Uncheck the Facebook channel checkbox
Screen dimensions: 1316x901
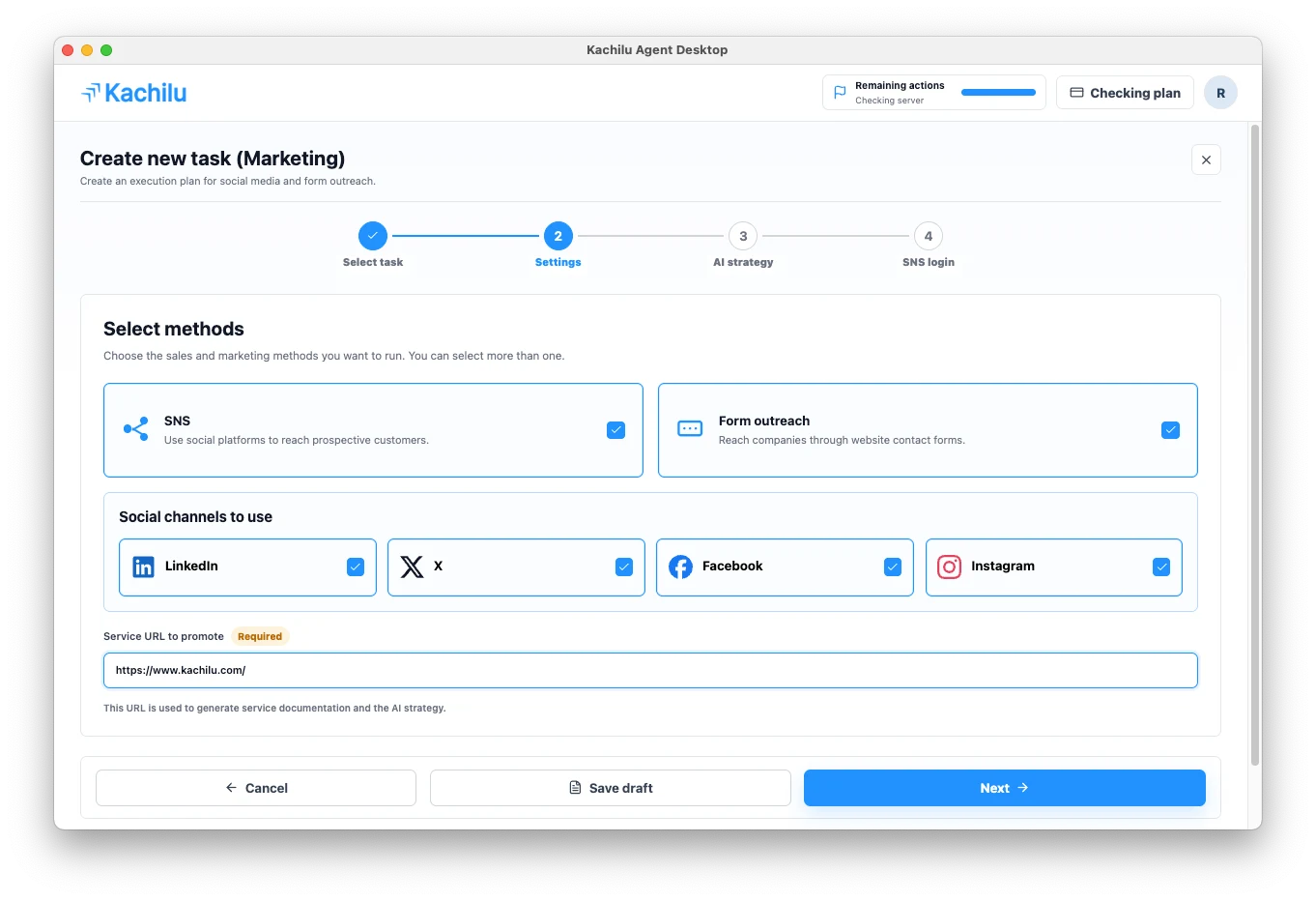(x=893, y=567)
